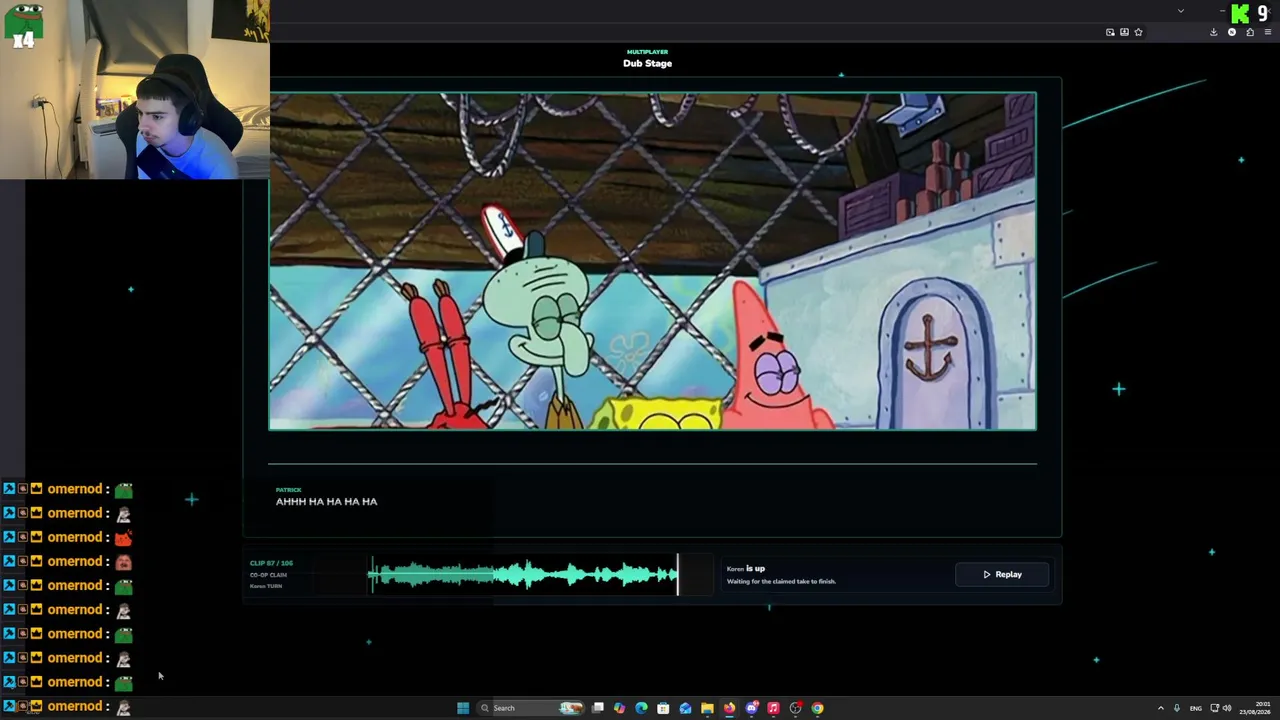Open the taskbar clock and date
The image size is (1280, 720).
pyautogui.click(x=1255, y=708)
